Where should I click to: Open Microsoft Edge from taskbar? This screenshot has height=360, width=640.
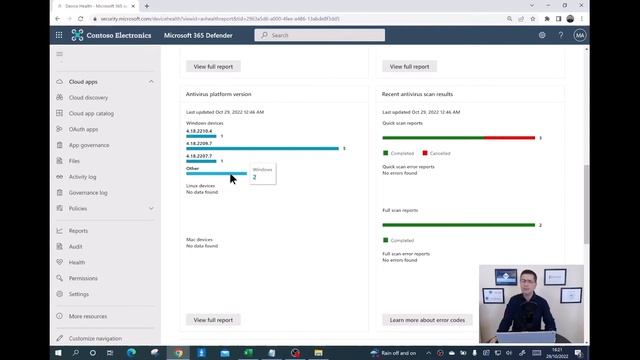tap(131, 353)
